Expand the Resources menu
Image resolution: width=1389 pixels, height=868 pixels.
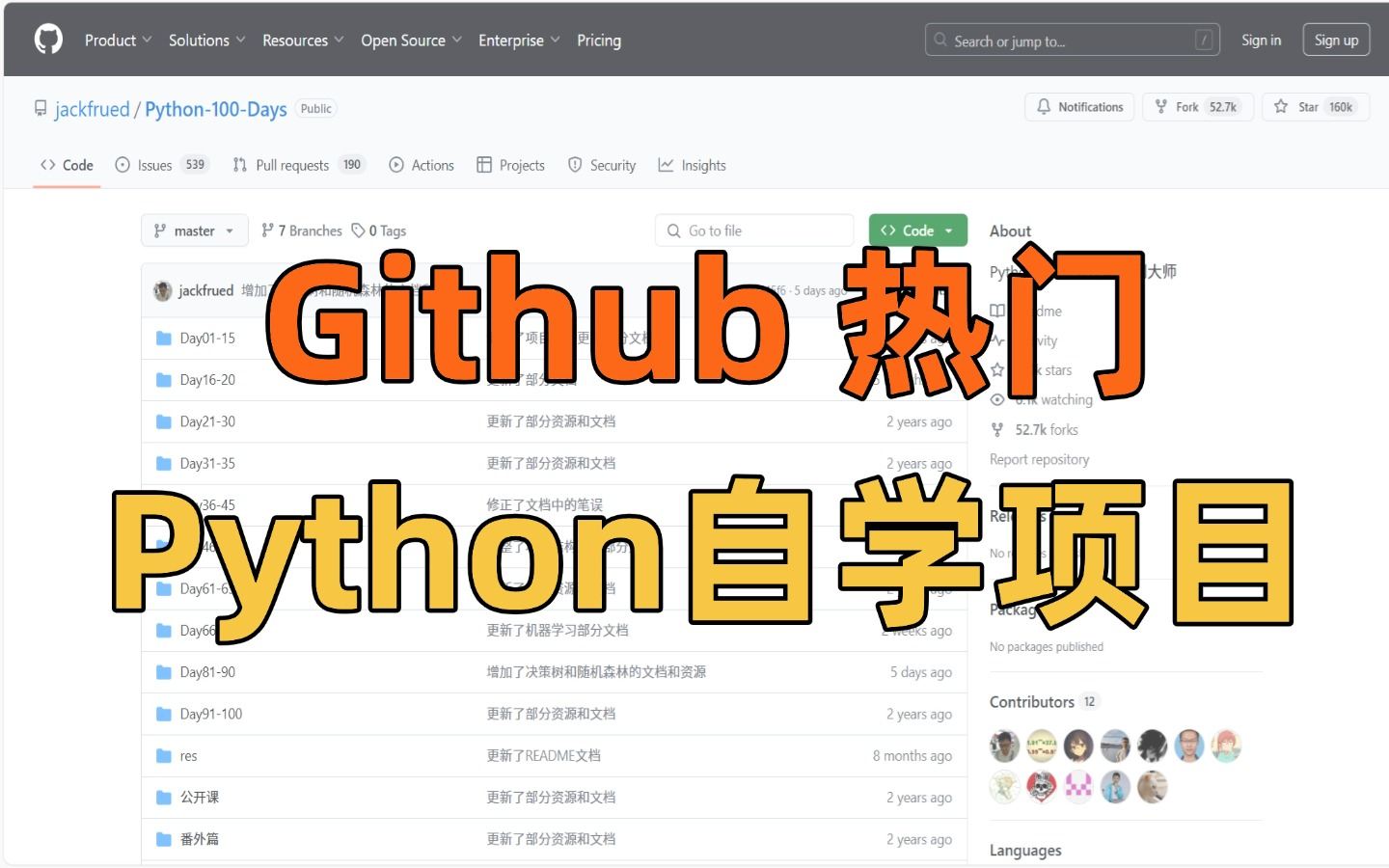point(303,41)
